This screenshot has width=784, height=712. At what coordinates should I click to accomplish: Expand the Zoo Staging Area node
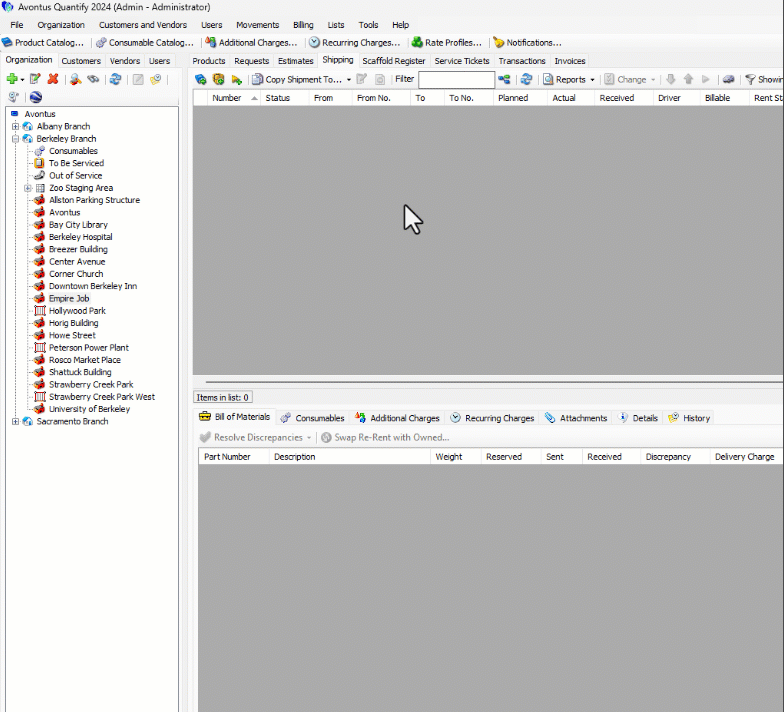pyautogui.click(x=28, y=188)
